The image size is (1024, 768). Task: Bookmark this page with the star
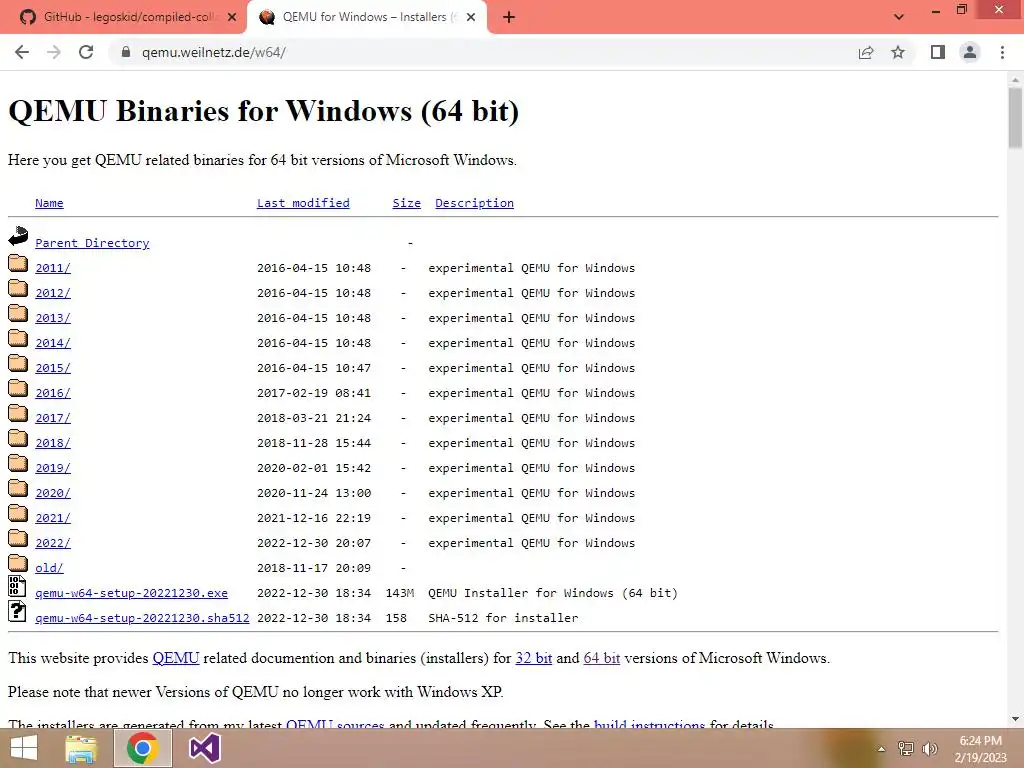[x=898, y=52]
